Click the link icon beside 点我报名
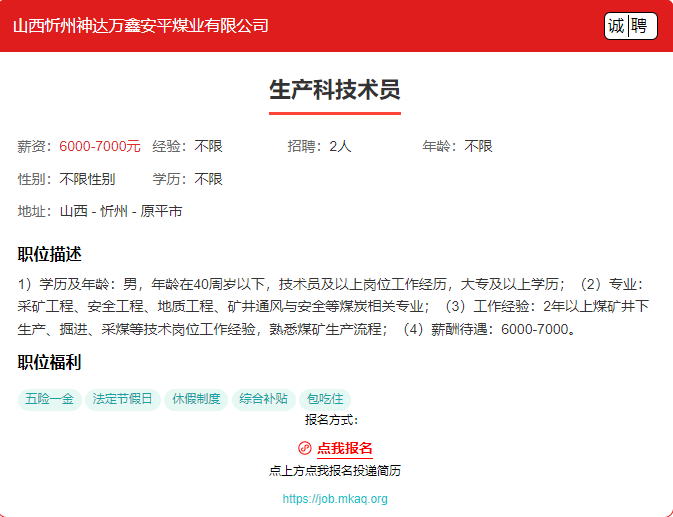This screenshot has width=673, height=517. pyautogui.click(x=304, y=448)
